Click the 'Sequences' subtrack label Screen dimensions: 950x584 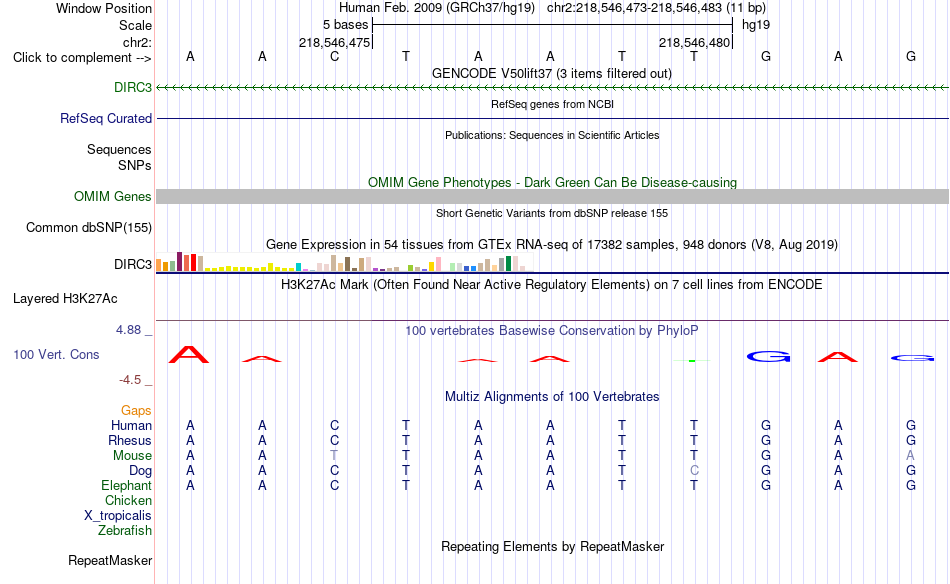119,150
